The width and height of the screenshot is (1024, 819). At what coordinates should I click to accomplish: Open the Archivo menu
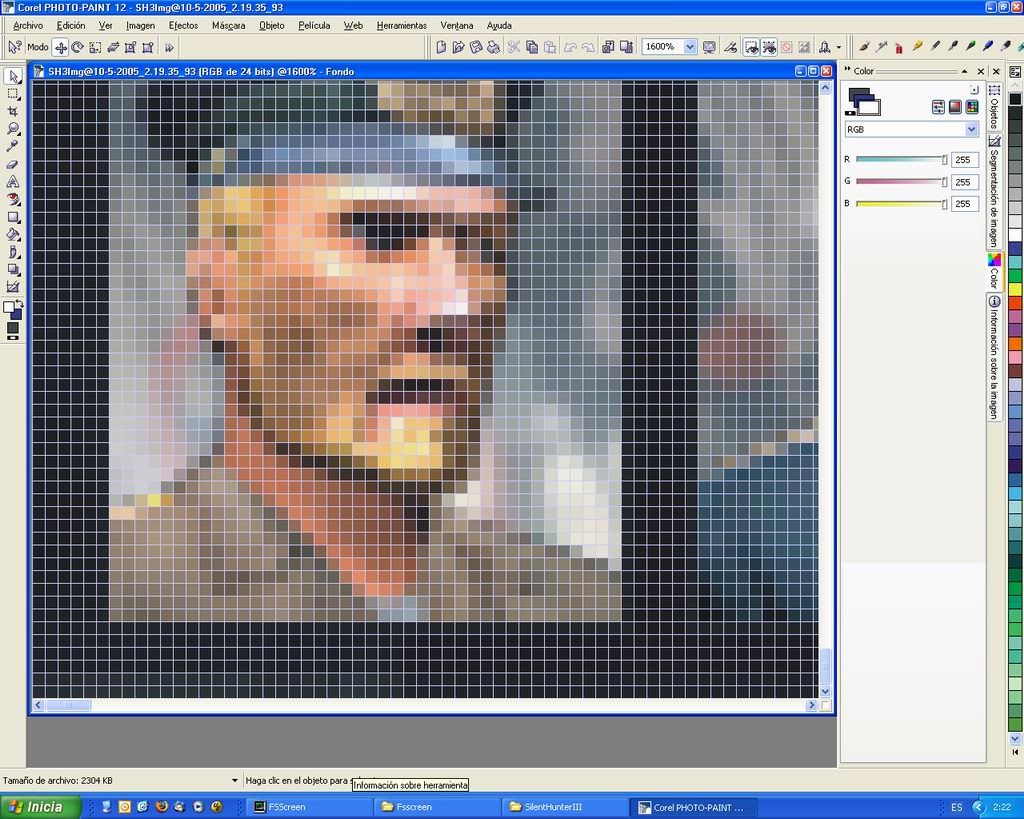[28, 25]
